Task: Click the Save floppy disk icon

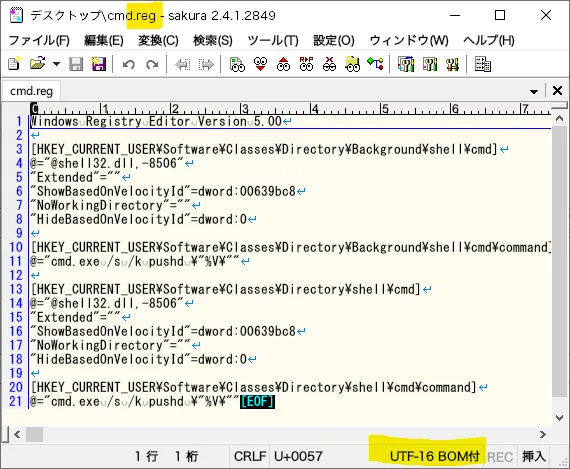Action: (x=76, y=64)
